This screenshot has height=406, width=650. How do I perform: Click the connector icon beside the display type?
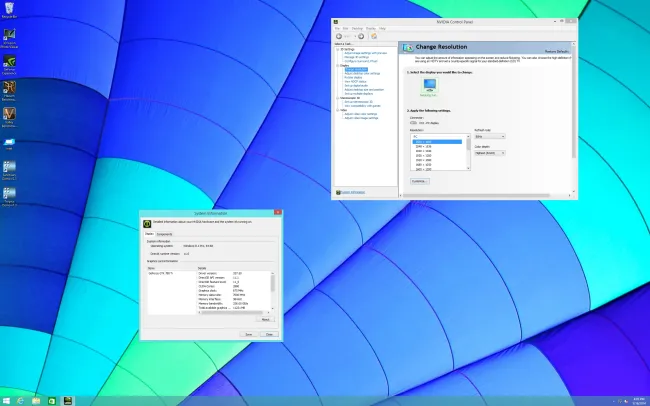(413, 123)
